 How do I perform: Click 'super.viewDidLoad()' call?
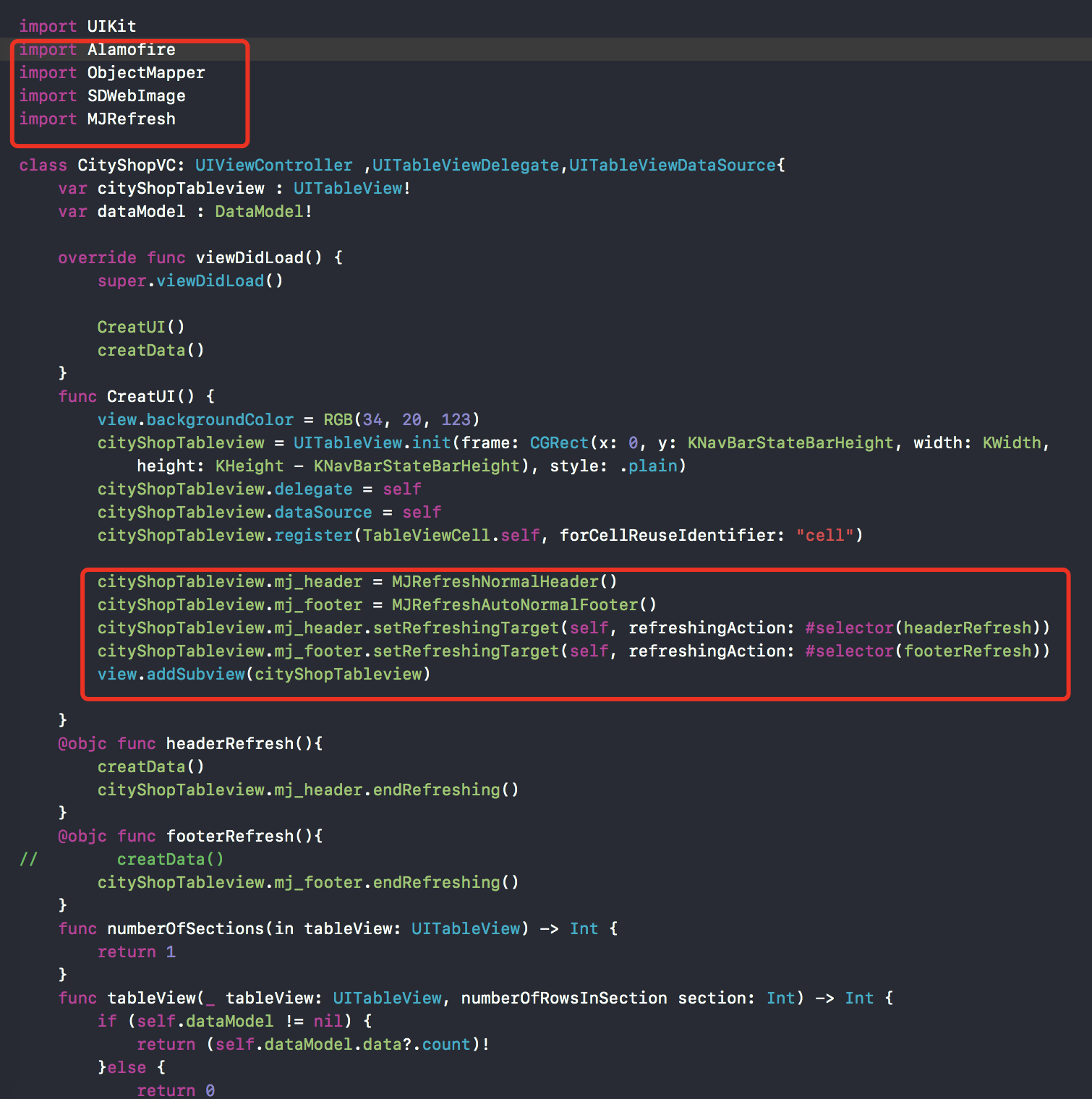click(190, 281)
